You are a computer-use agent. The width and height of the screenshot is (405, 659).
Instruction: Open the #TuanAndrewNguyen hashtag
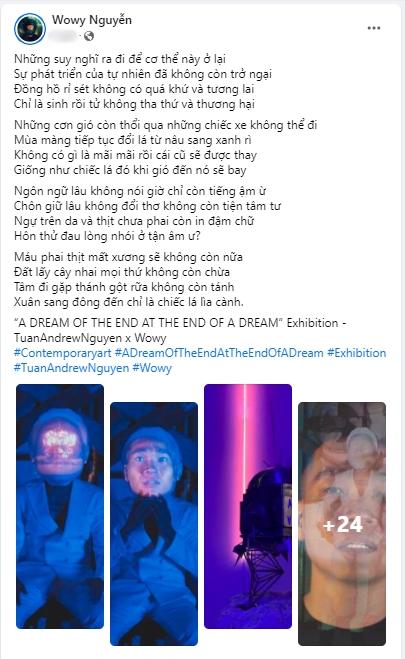[71, 368]
